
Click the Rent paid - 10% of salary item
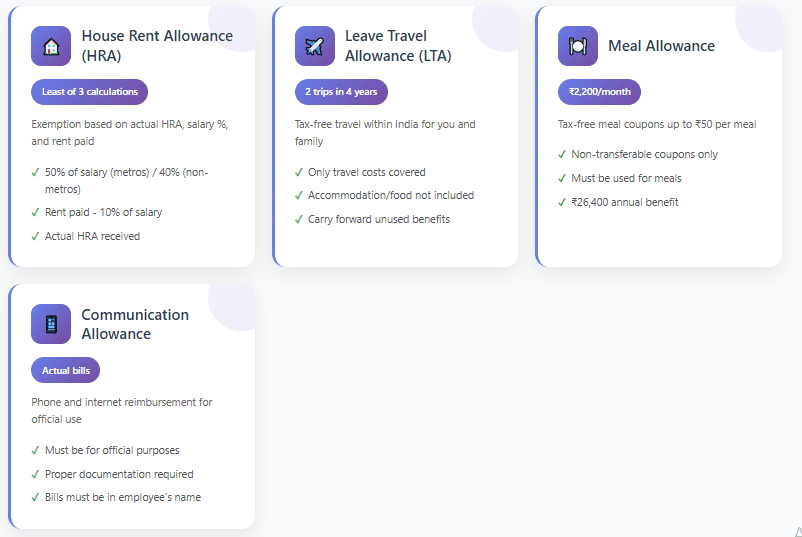[x=103, y=212]
